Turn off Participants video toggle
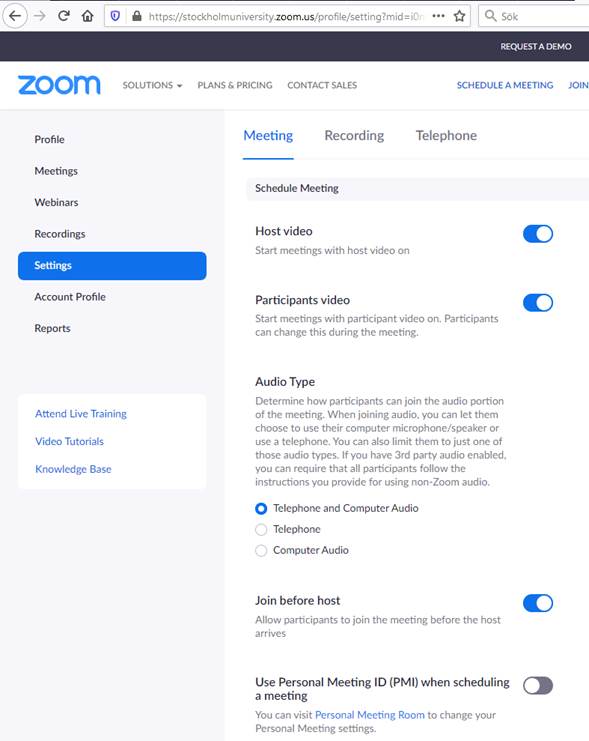Image resolution: width=589 pixels, height=741 pixels. coord(538,303)
